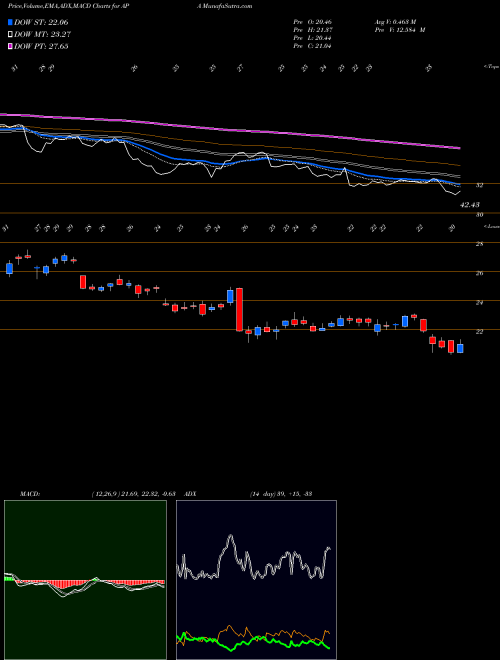Click the Avg V 6.463 M label
This screenshot has width=500, height=660.
click(x=395, y=21)
